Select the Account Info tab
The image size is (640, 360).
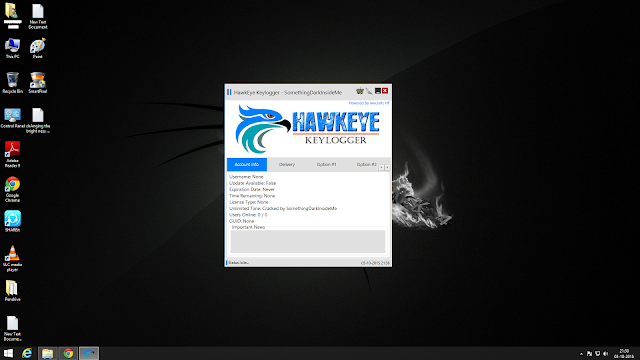click(x=247, y=164)
